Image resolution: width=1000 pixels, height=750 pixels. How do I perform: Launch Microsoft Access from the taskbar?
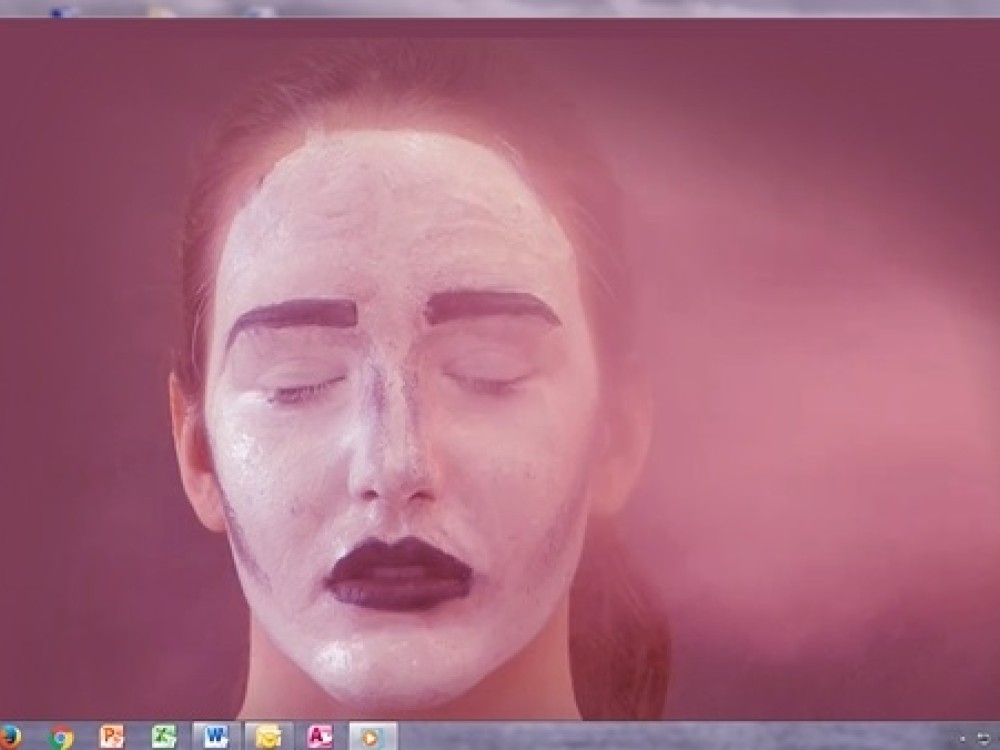pyautogui.click(x=320, y=736)
